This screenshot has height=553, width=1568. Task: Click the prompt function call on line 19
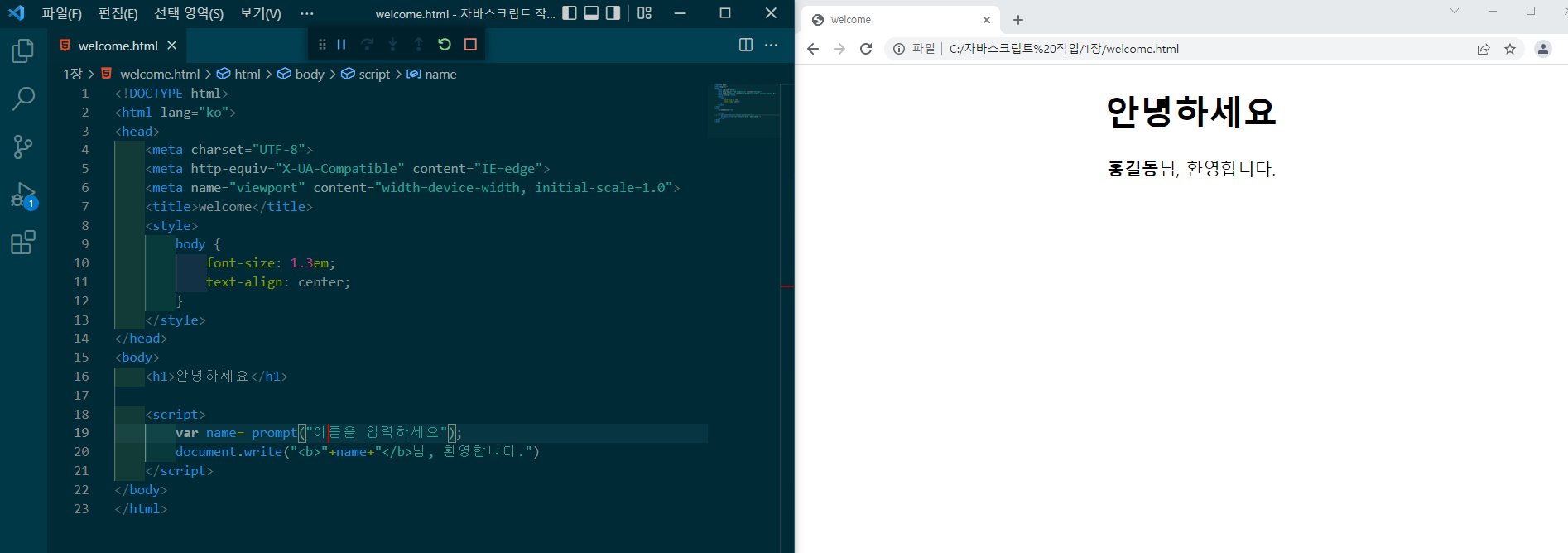274,432
